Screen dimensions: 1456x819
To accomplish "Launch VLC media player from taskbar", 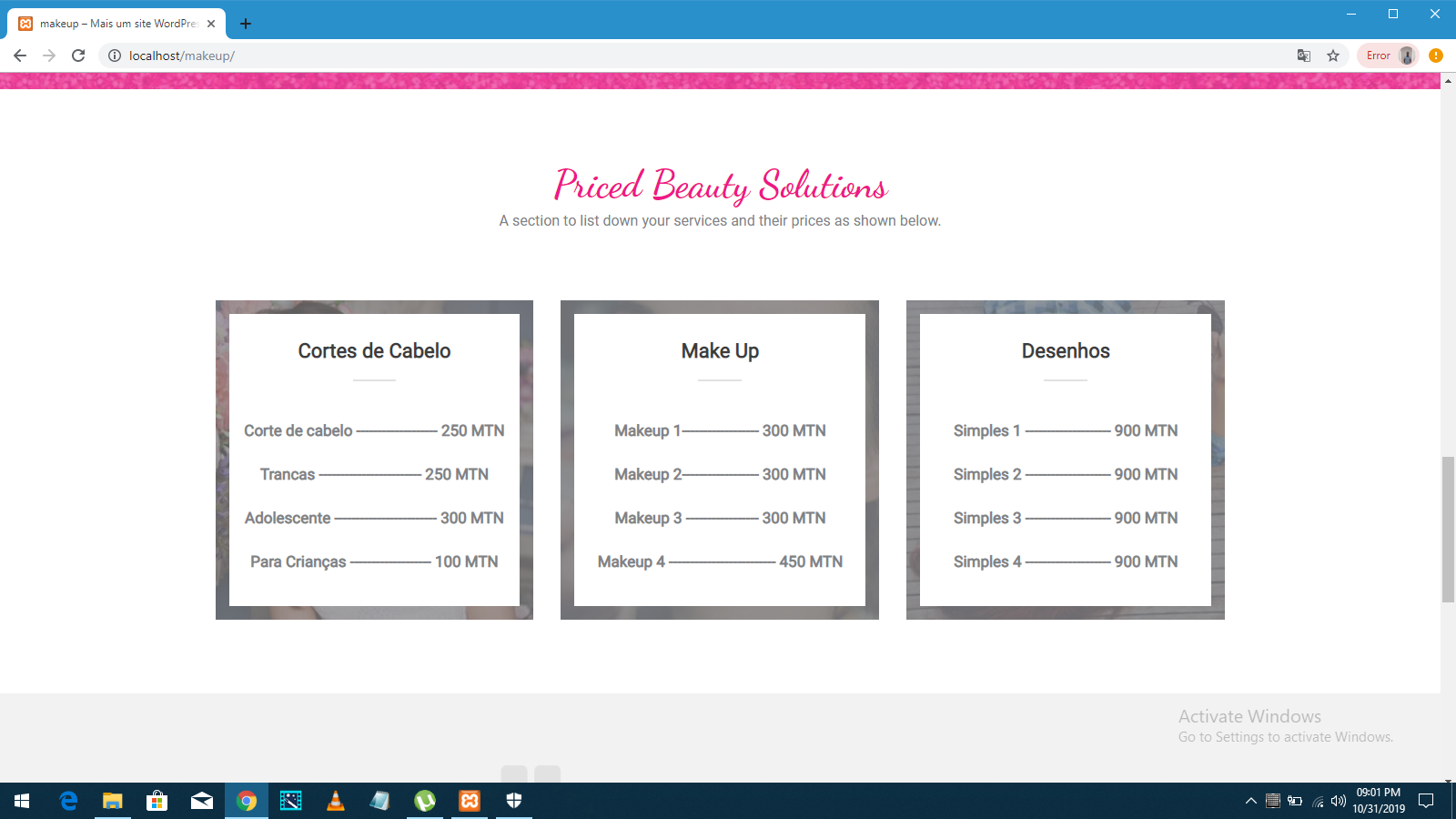I will click(336, 801).
